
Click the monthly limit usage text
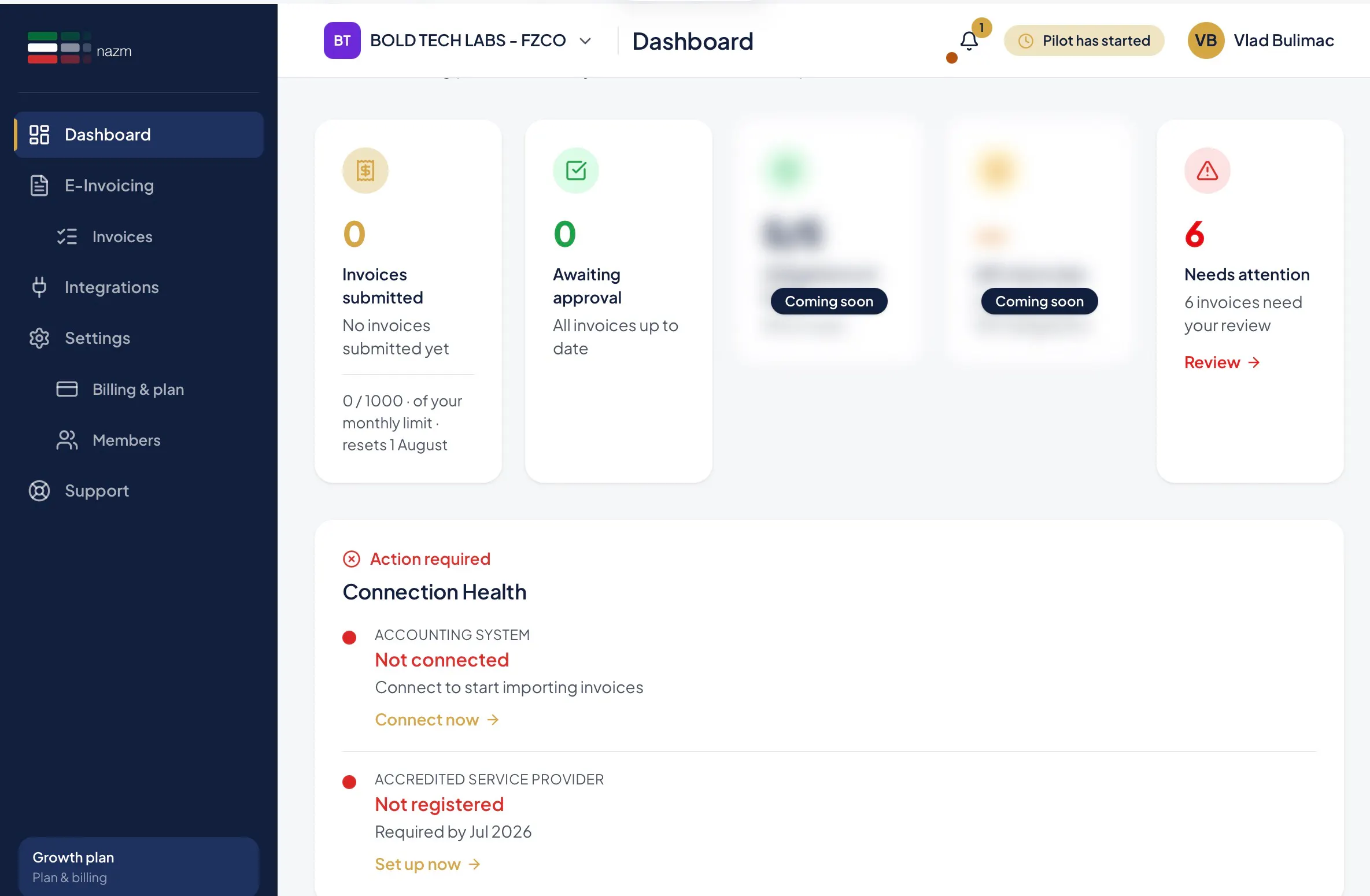click(x=402, y=423)
